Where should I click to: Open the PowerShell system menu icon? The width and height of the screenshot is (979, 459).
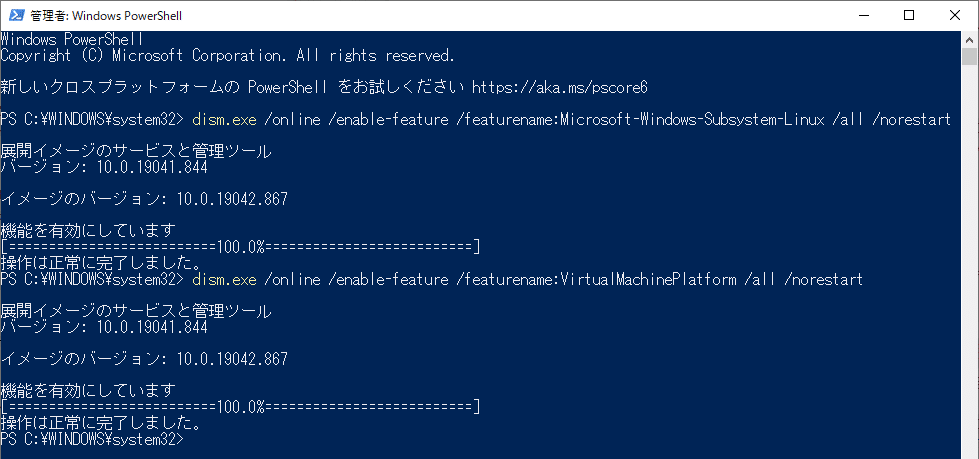[15, 15]
